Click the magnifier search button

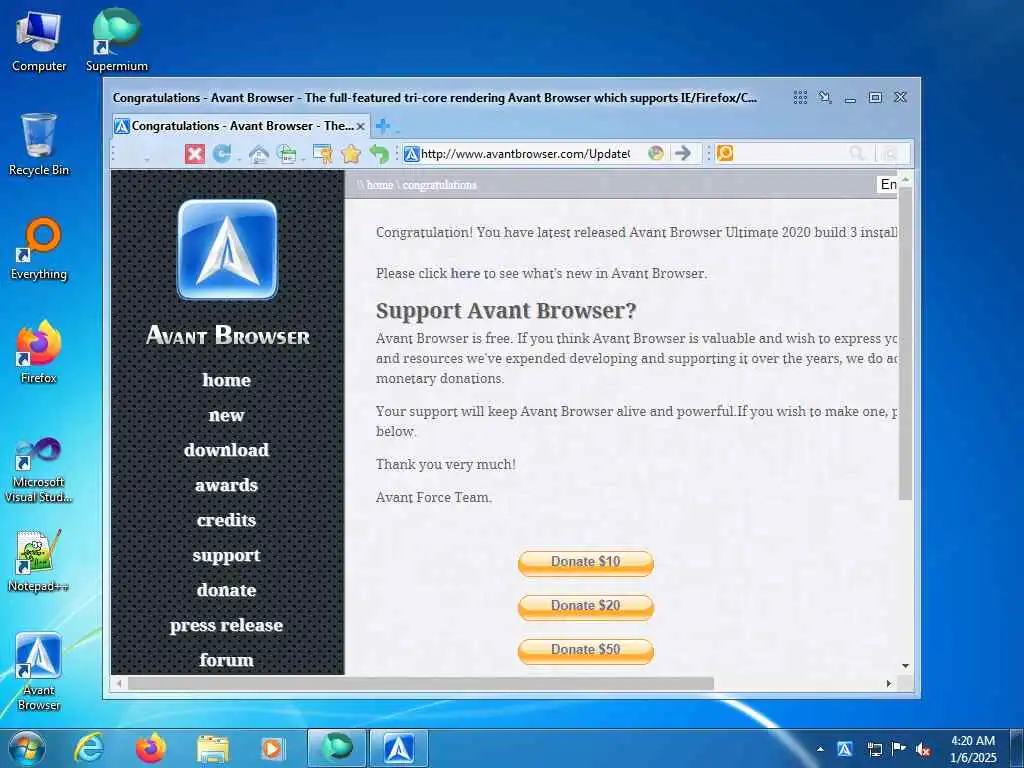[x=857, y=153]
